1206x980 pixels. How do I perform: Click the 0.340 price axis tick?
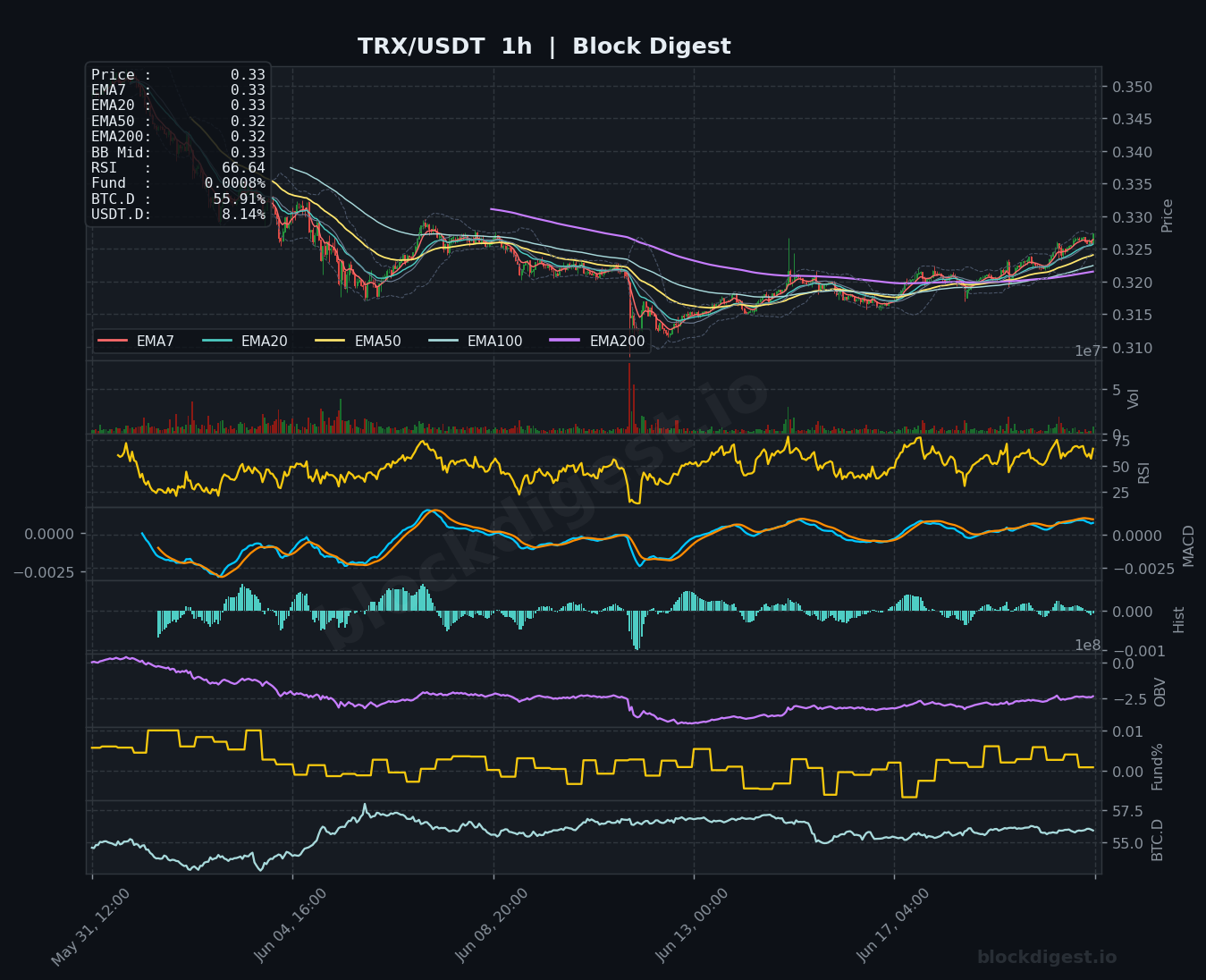pyautogui.click(x=1132, y=153)
